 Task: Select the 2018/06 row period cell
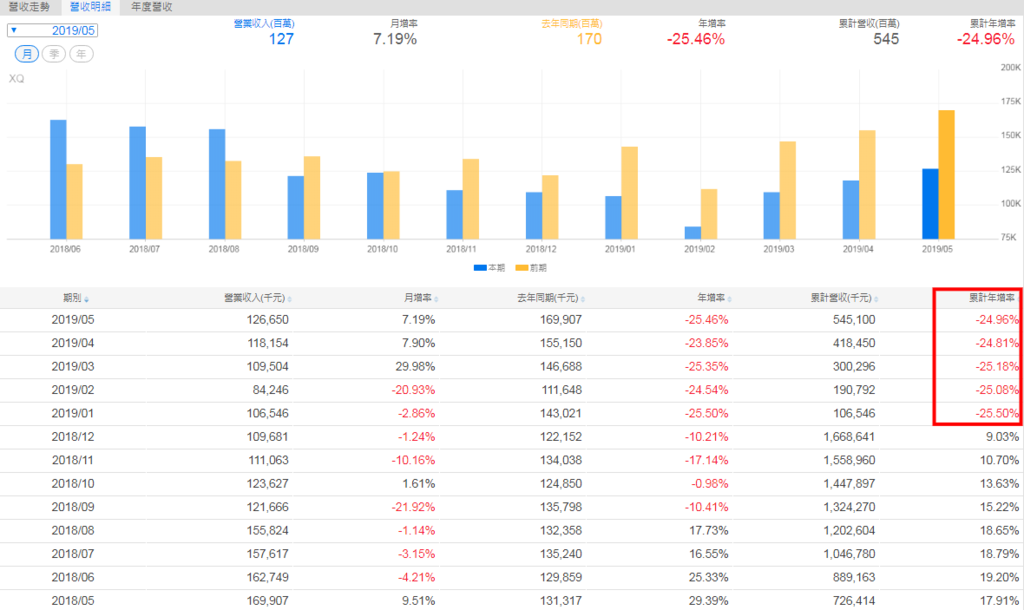click(72, 578)
